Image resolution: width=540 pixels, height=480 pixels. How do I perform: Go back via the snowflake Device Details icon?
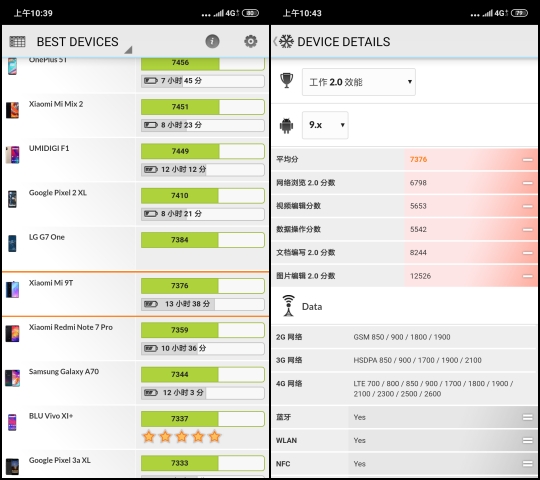(286, 42)
